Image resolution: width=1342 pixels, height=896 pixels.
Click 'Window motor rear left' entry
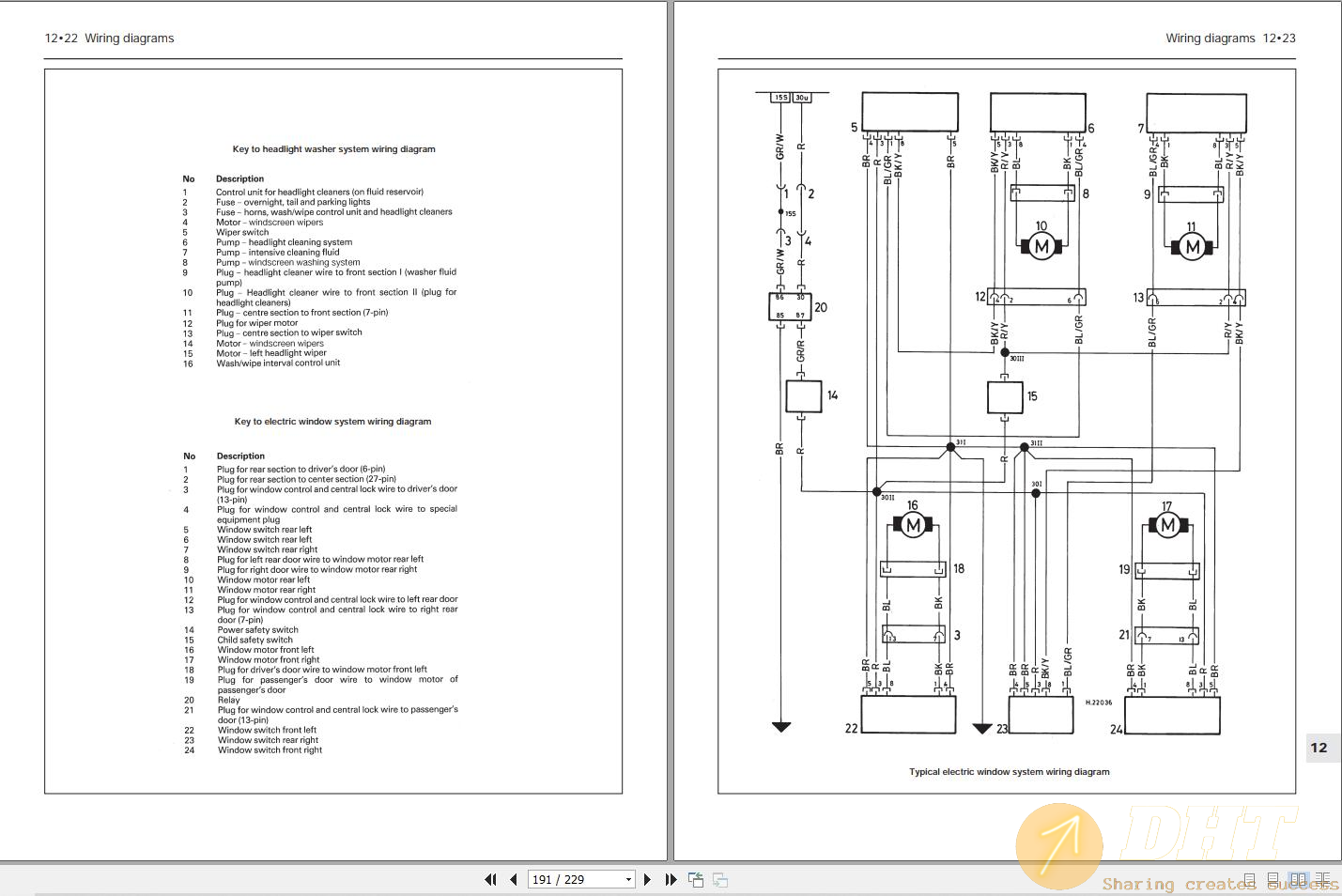pos(264,579)
